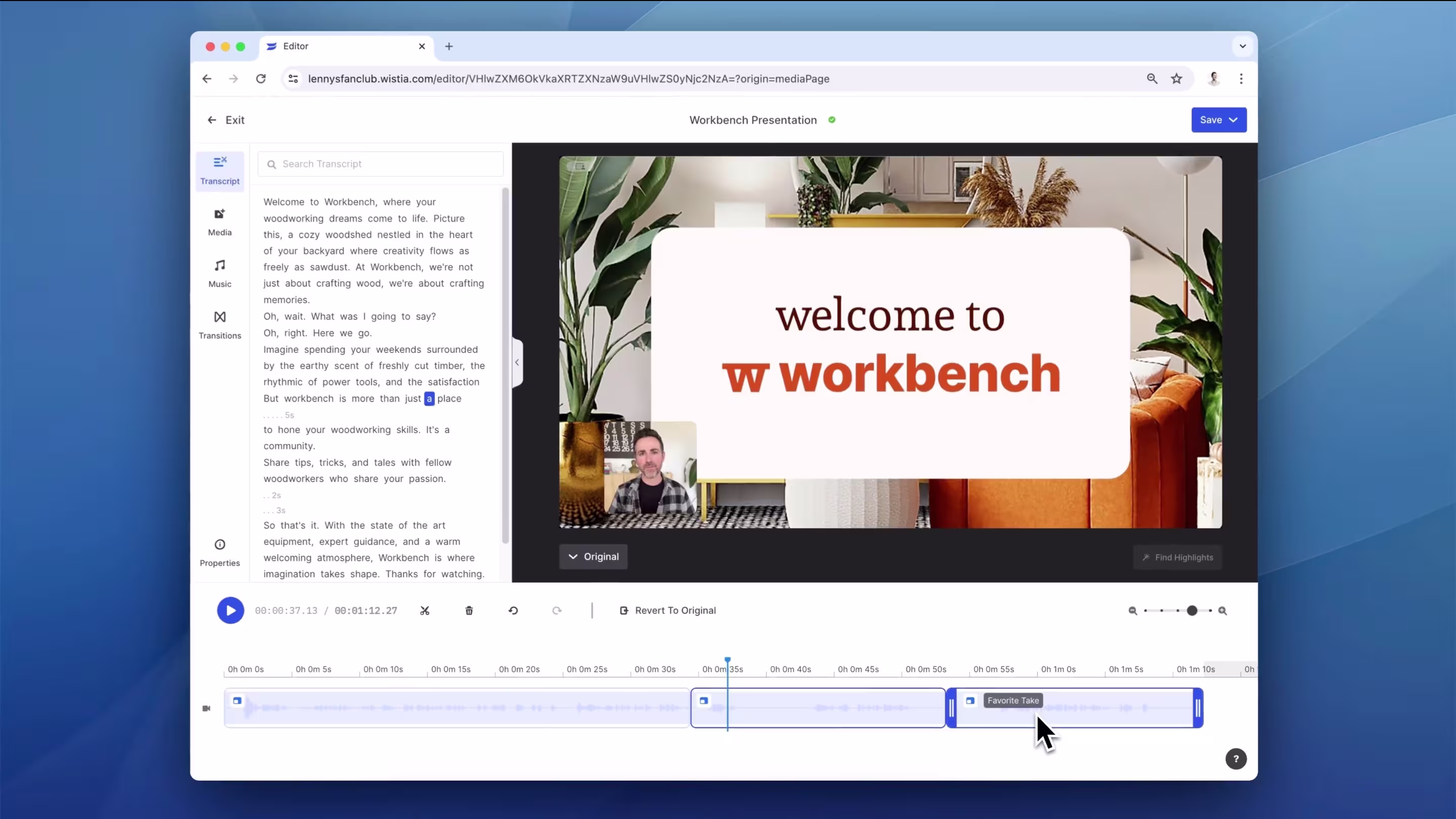Open a new browser tab
Viewport: 1456px width, 819px height.
coord(449,47)
